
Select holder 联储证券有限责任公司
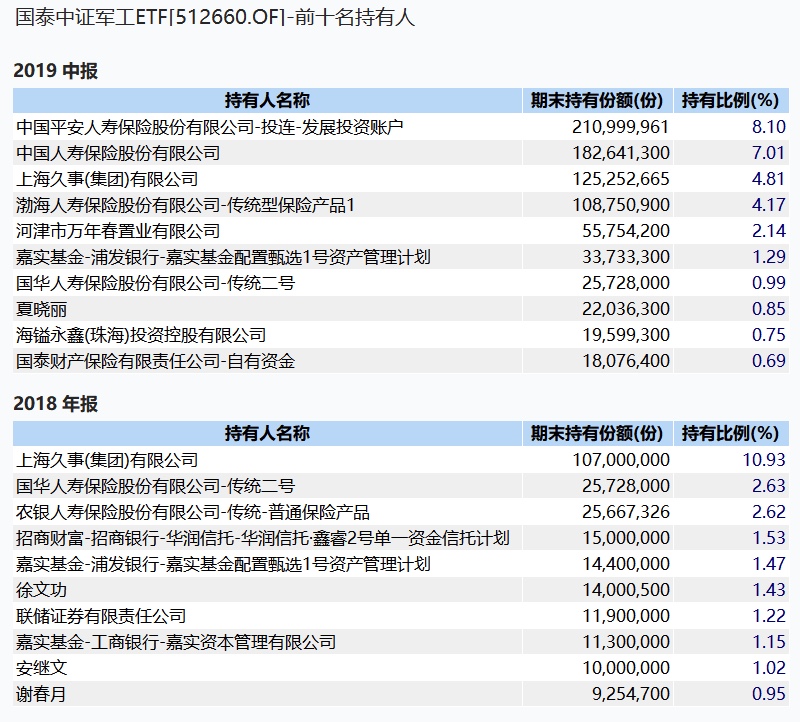coord(101,616)
